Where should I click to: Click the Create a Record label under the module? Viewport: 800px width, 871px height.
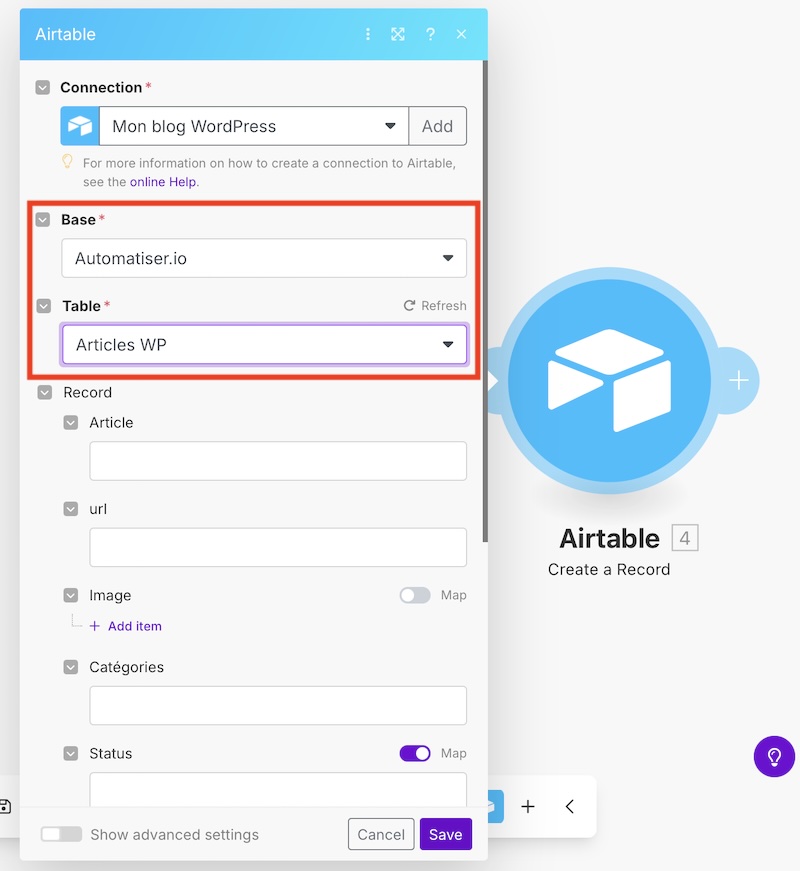tap(609, 569)
